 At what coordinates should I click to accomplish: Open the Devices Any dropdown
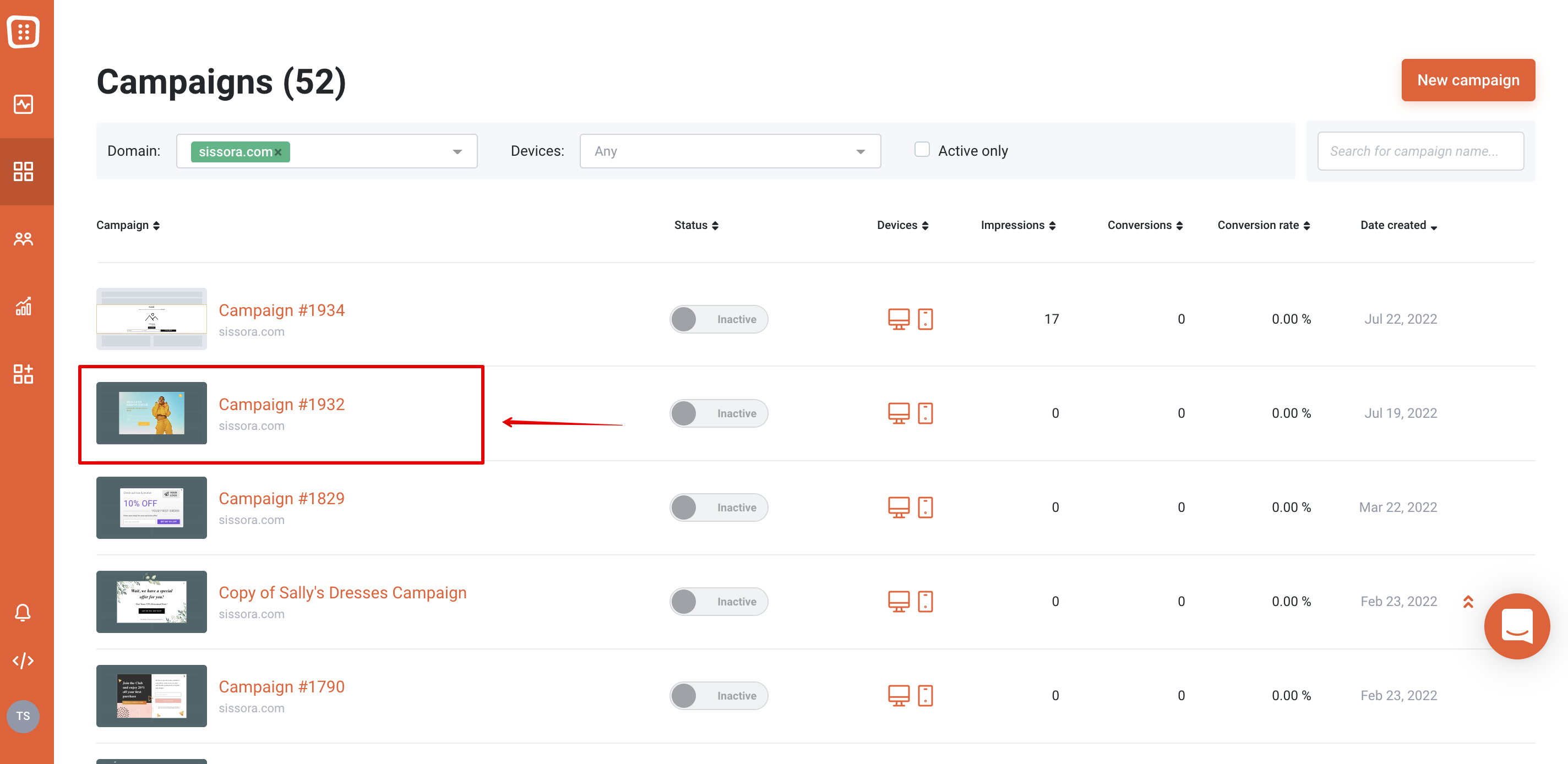730,151
